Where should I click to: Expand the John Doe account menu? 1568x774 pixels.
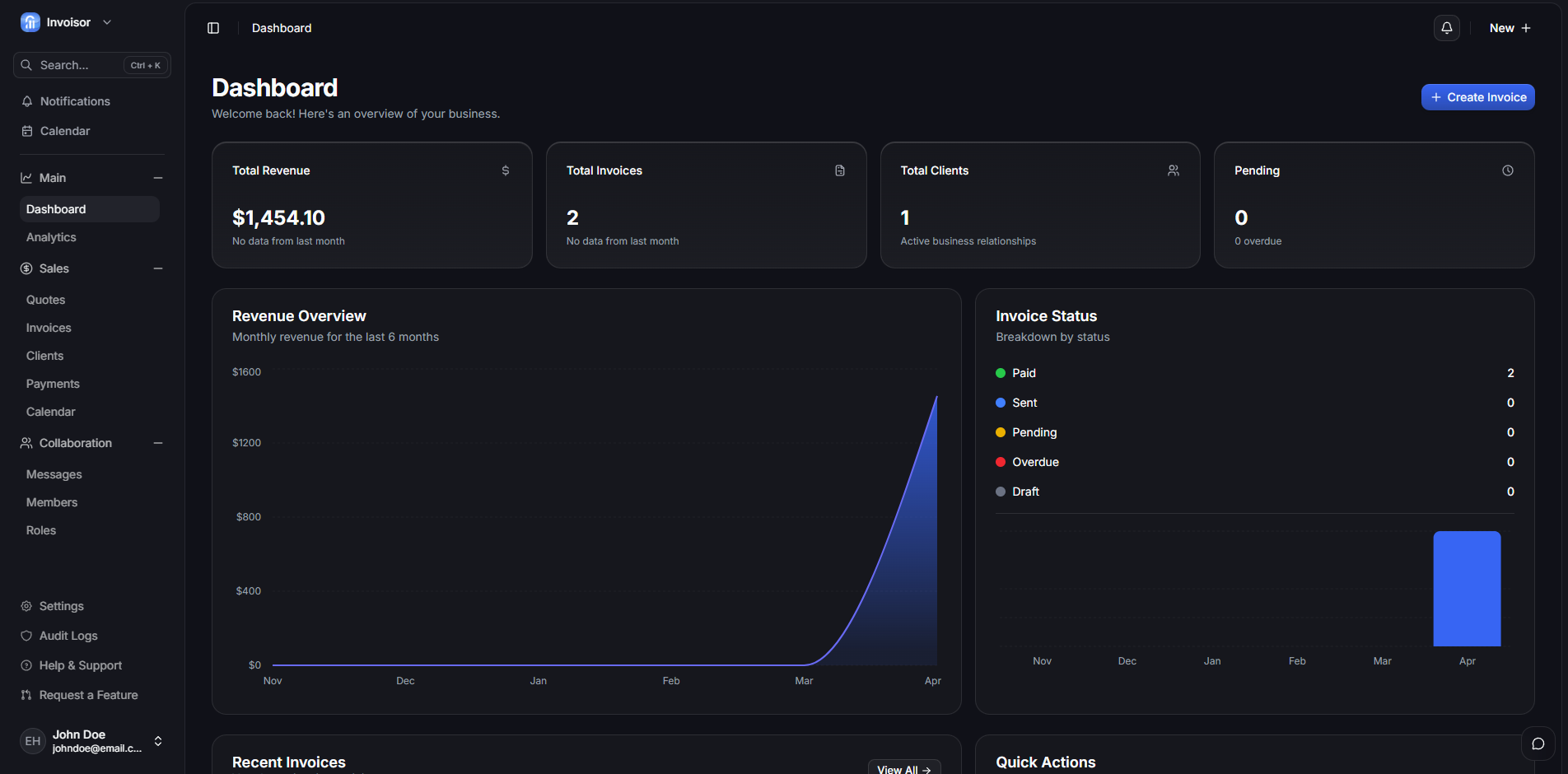[x=158, y=741]
